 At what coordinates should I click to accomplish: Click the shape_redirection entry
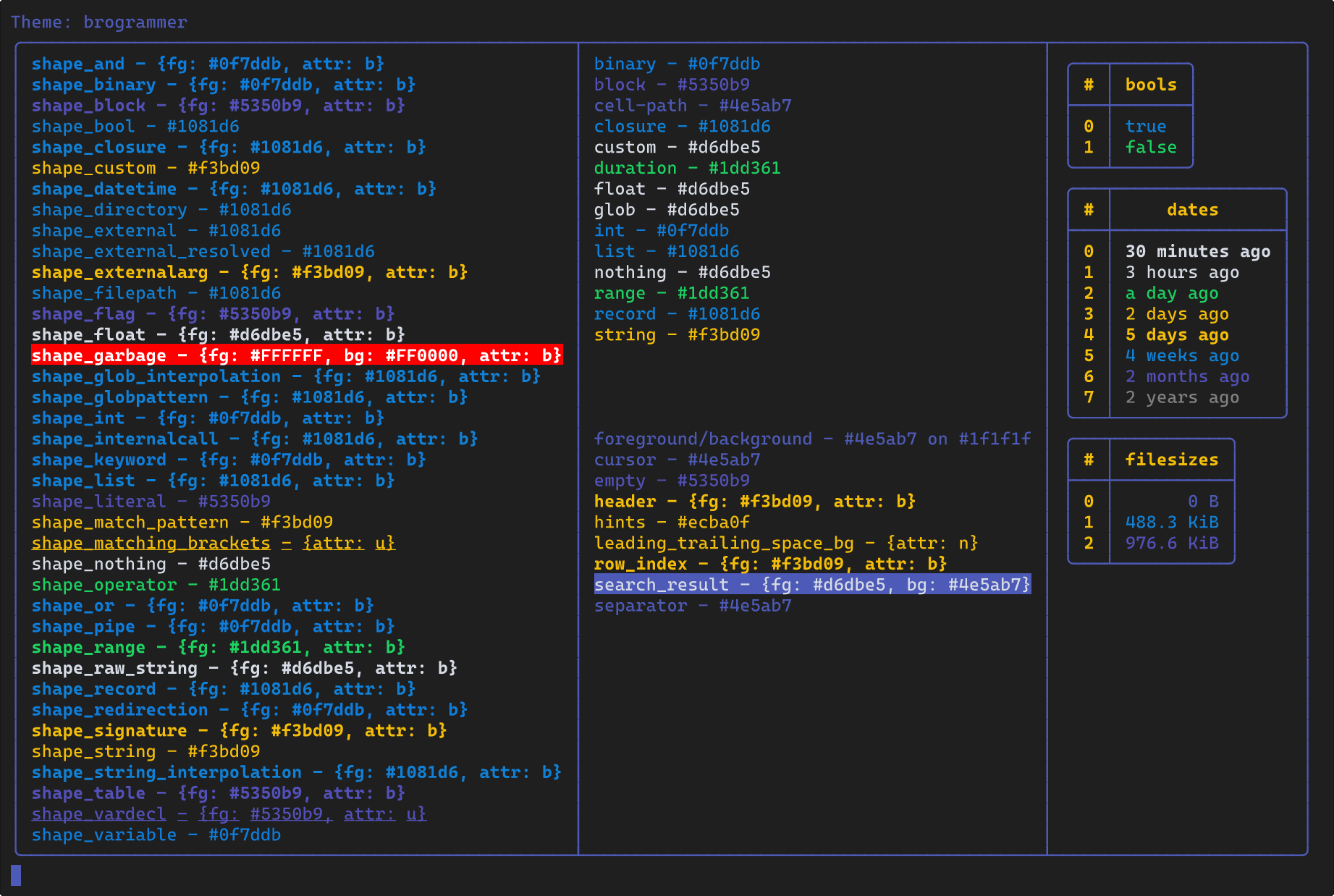pos(250,710)
